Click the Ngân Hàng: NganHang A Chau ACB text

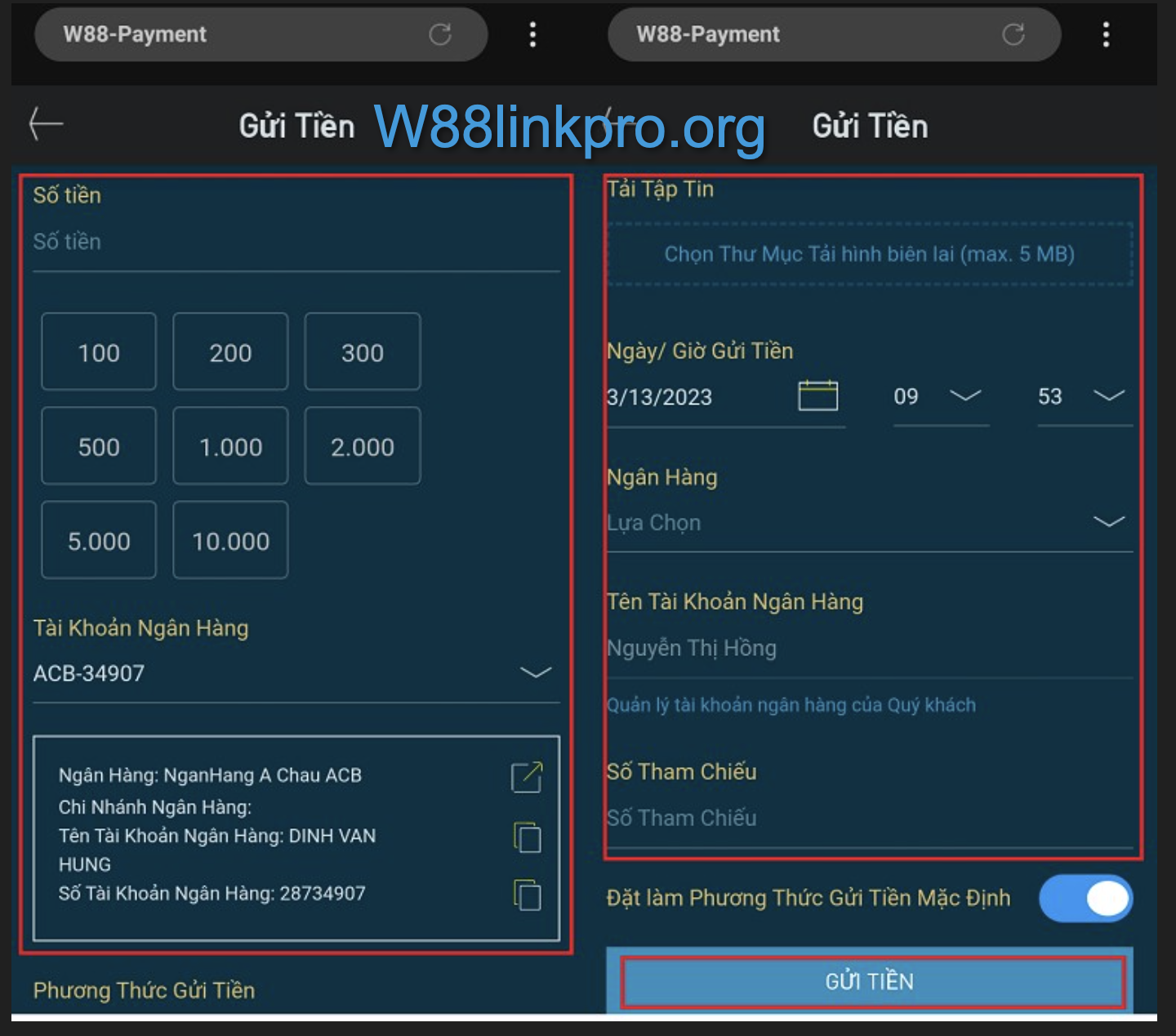pyautogui.click(x=210, y=775)
